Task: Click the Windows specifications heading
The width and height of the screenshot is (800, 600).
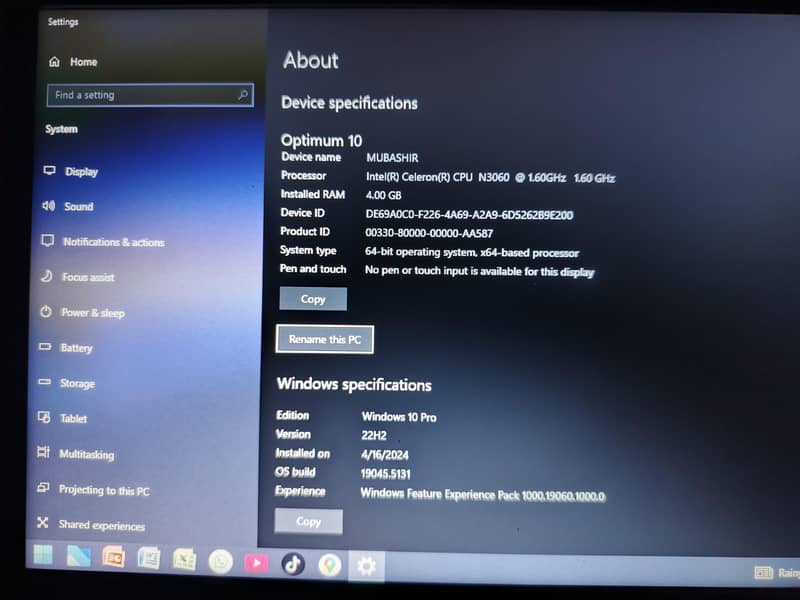Action: pyautogui.click(x=354, y=384)
